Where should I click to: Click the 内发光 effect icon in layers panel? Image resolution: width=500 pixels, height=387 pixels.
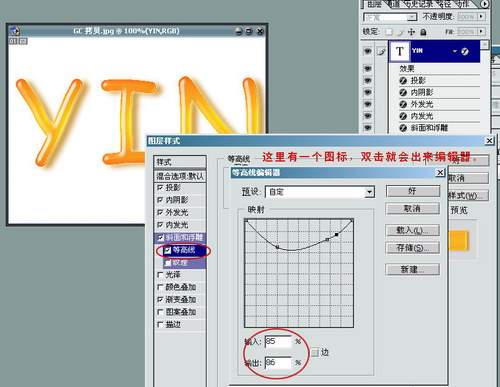(403, 116)
